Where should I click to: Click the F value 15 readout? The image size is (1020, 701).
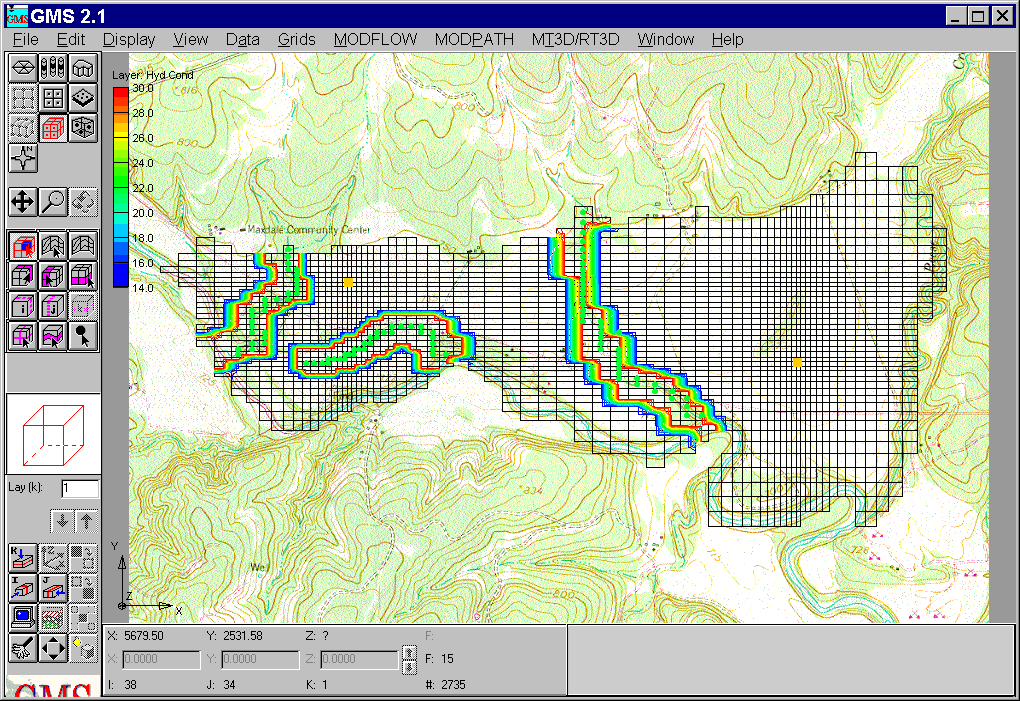pyautogui.click(x=447, y=659)
